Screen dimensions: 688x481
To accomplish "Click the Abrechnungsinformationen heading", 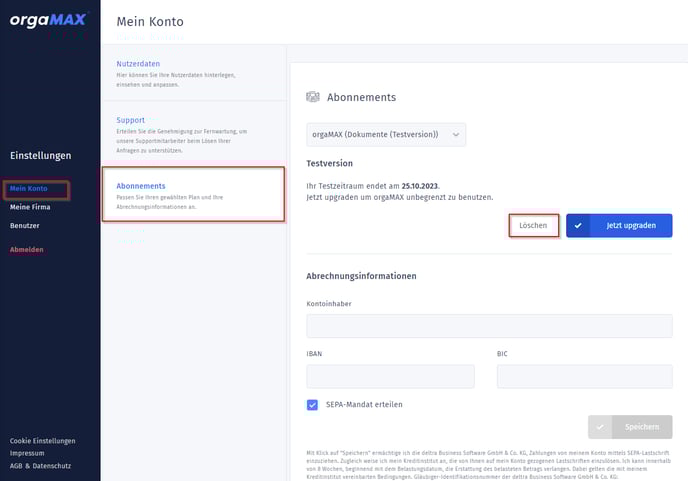I will pos(362,276).
